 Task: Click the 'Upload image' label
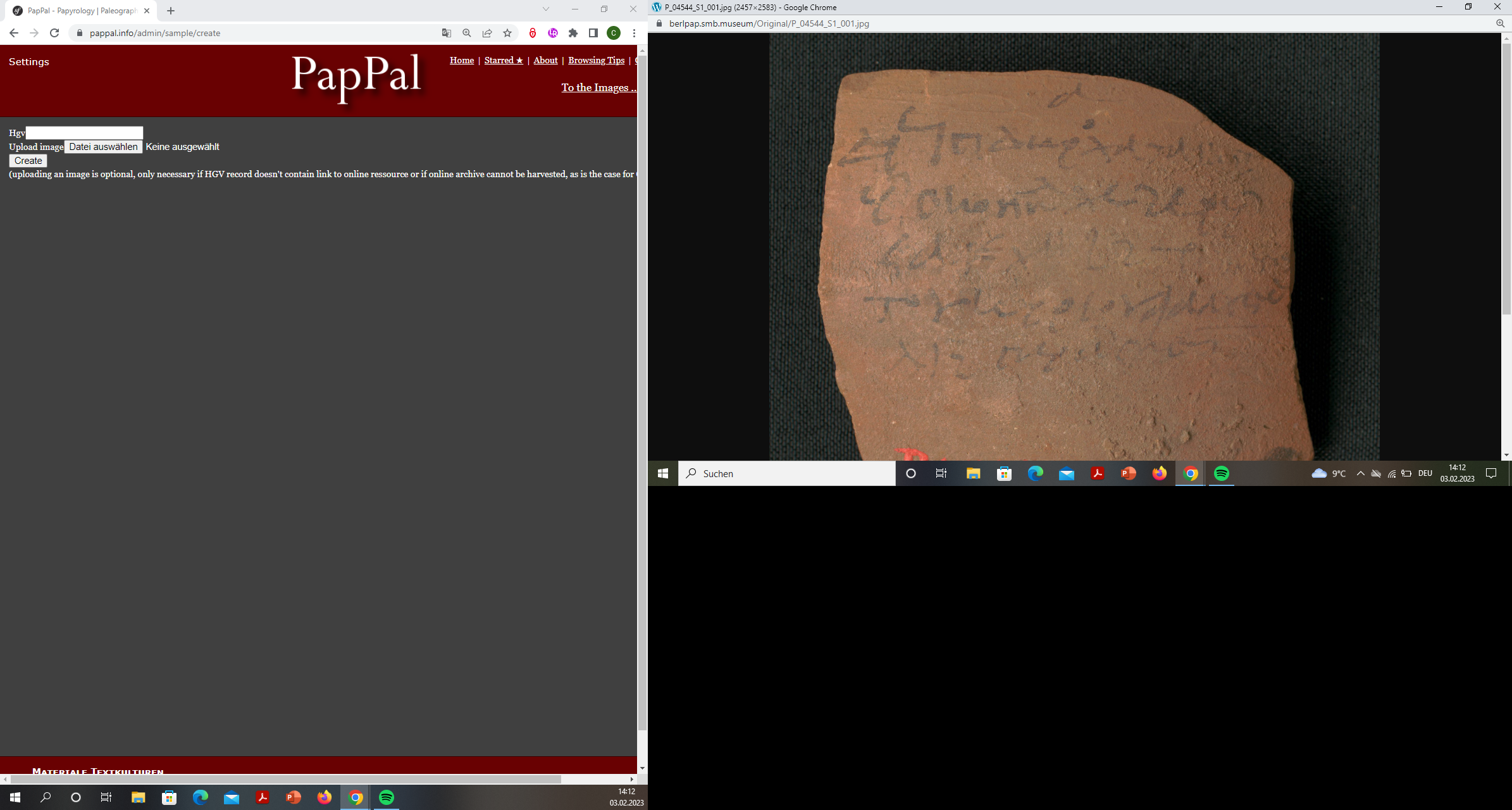tap(36, 147)
